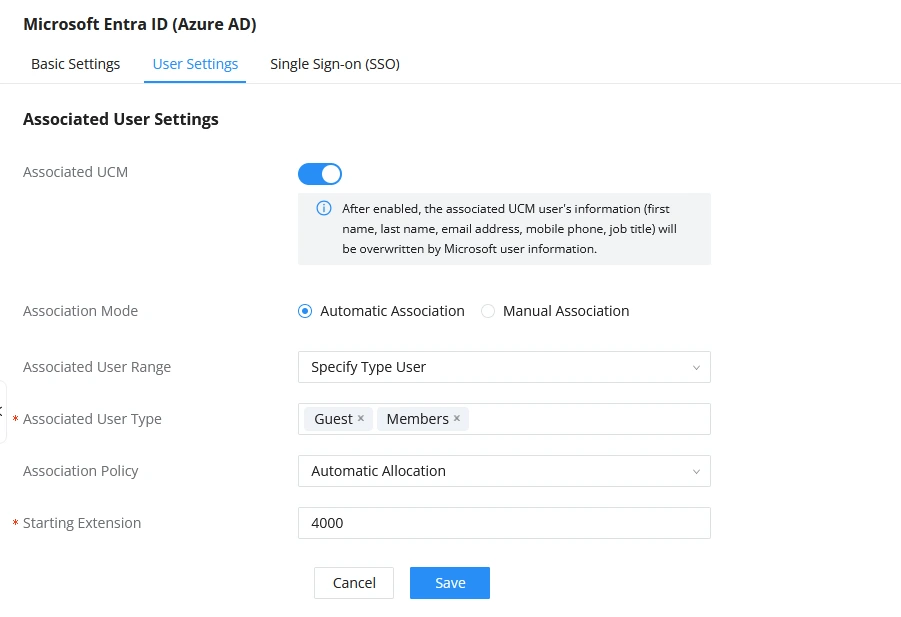901x617 pixels.
Task: Open the Basic Settings tab
Action: tap(75, 64)
